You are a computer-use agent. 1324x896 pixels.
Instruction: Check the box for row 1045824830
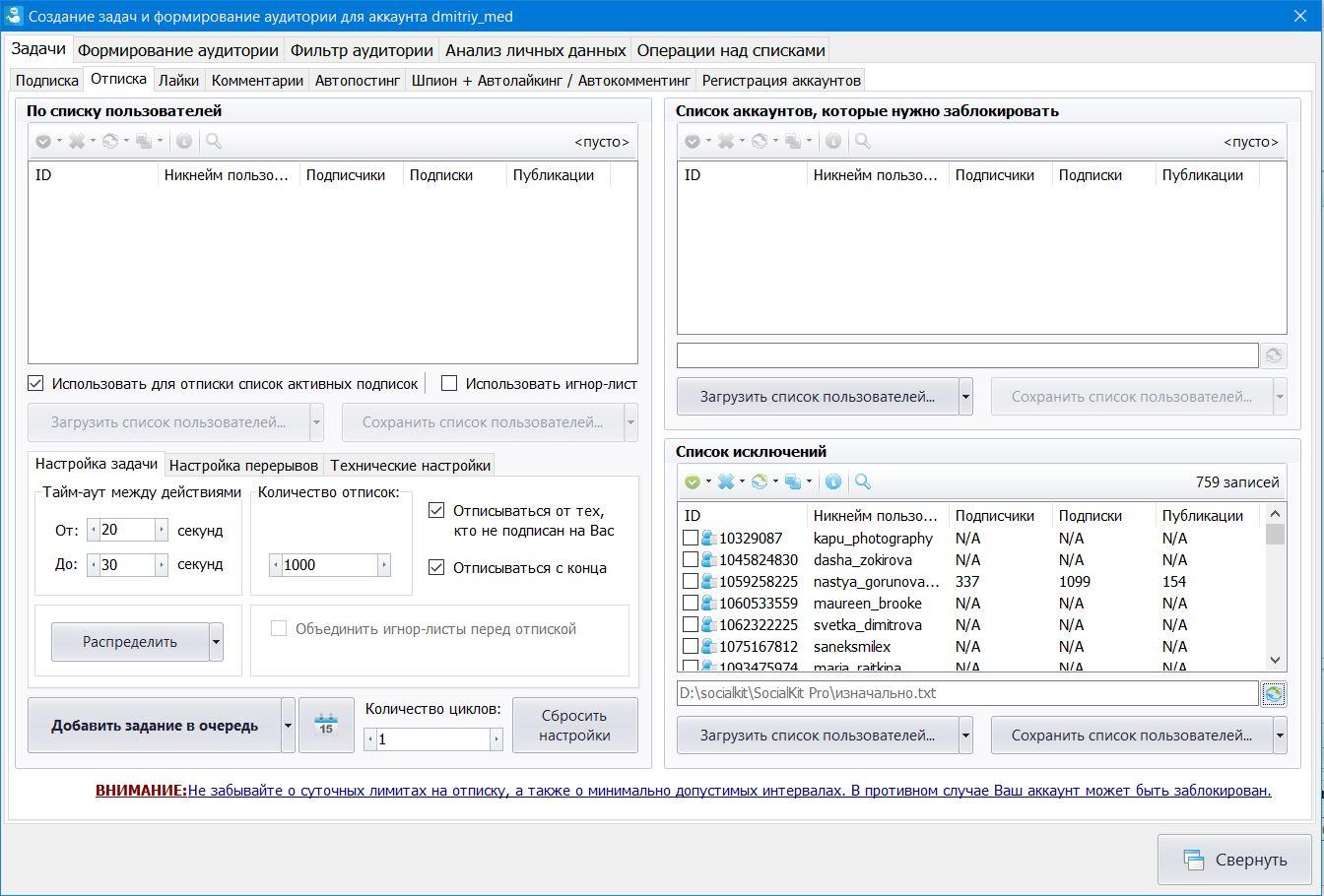[x=691, y=560]
